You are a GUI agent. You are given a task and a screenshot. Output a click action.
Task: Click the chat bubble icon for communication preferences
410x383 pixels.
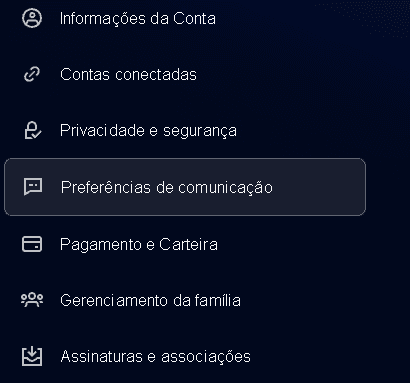click(x=33, y=187)
